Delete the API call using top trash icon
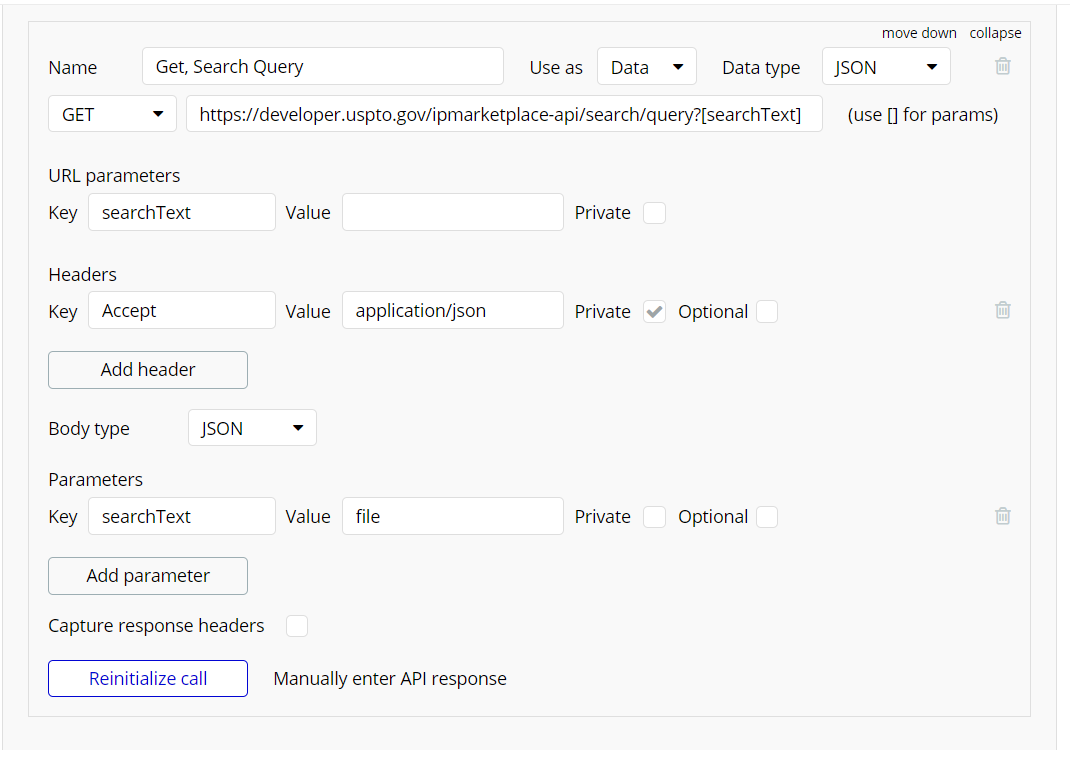The width and height of the screenshot is (1070, 758). [1003, 66]
